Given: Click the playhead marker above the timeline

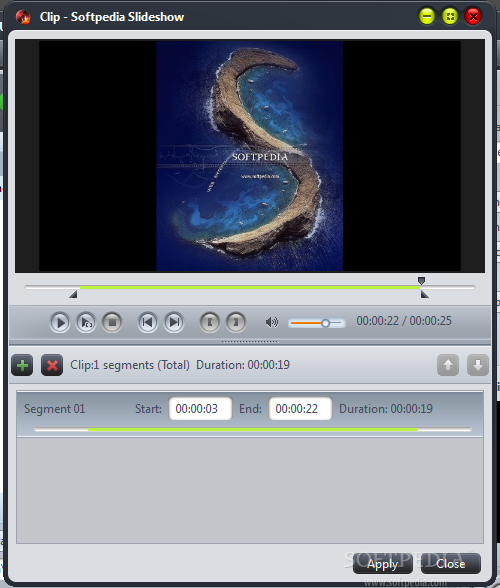Looking at the screenshot, I should 422,280.
